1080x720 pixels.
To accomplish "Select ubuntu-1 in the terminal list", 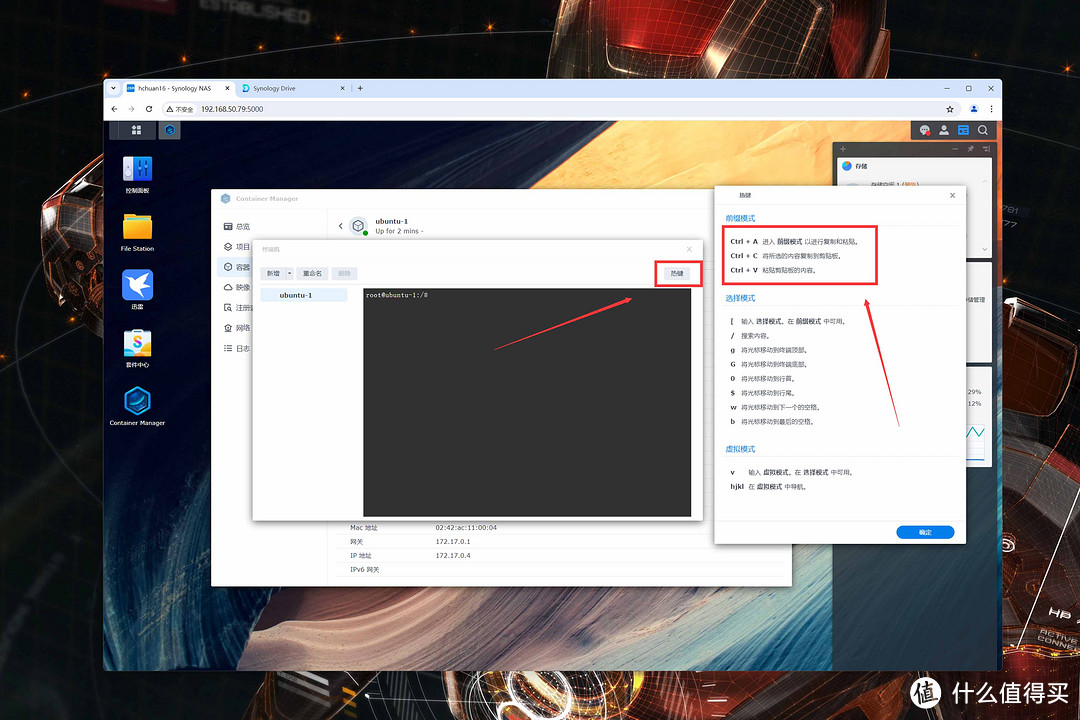I will pos(296,295).
